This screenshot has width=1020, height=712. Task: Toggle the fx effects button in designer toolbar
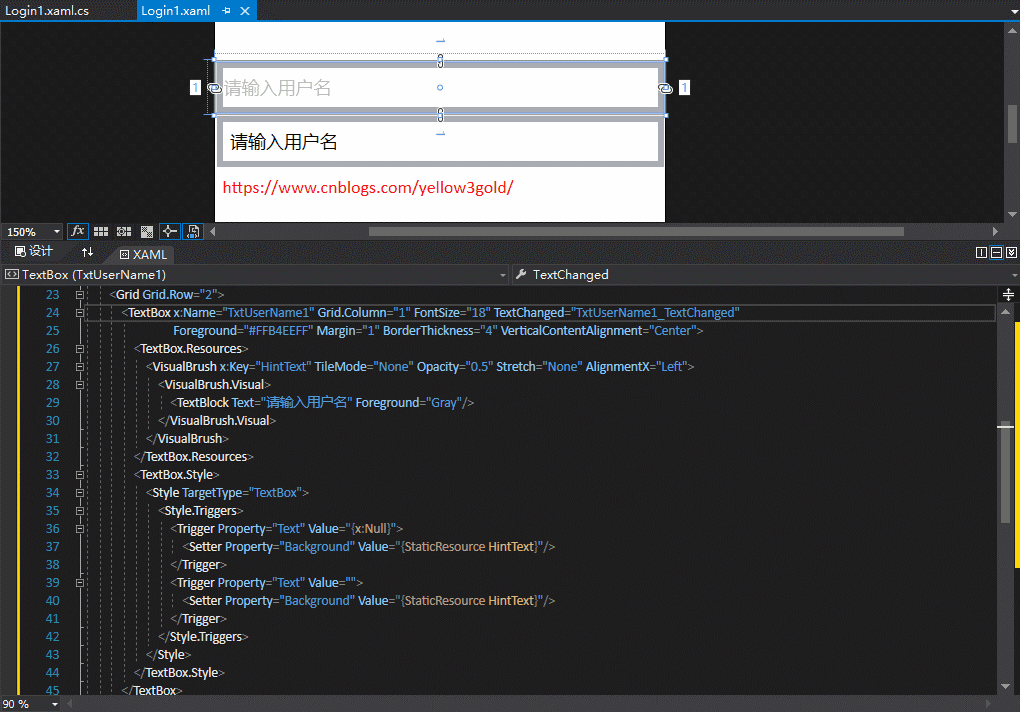pyautogui.click(x=77, y=231)
